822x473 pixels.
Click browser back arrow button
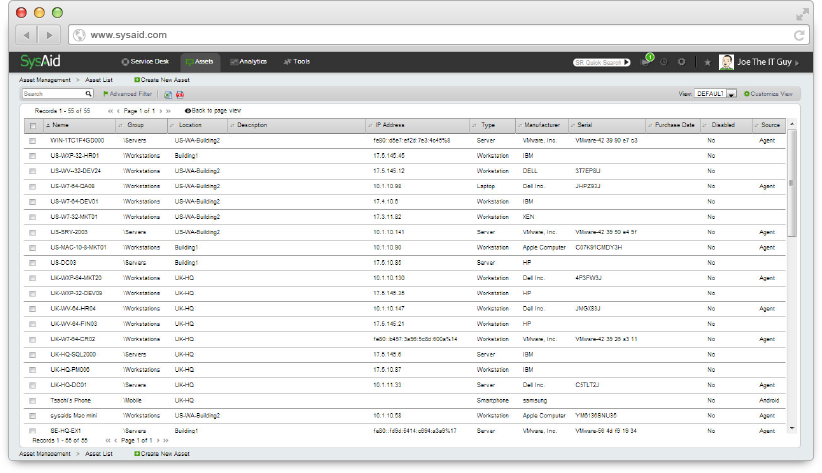point(26,35)
